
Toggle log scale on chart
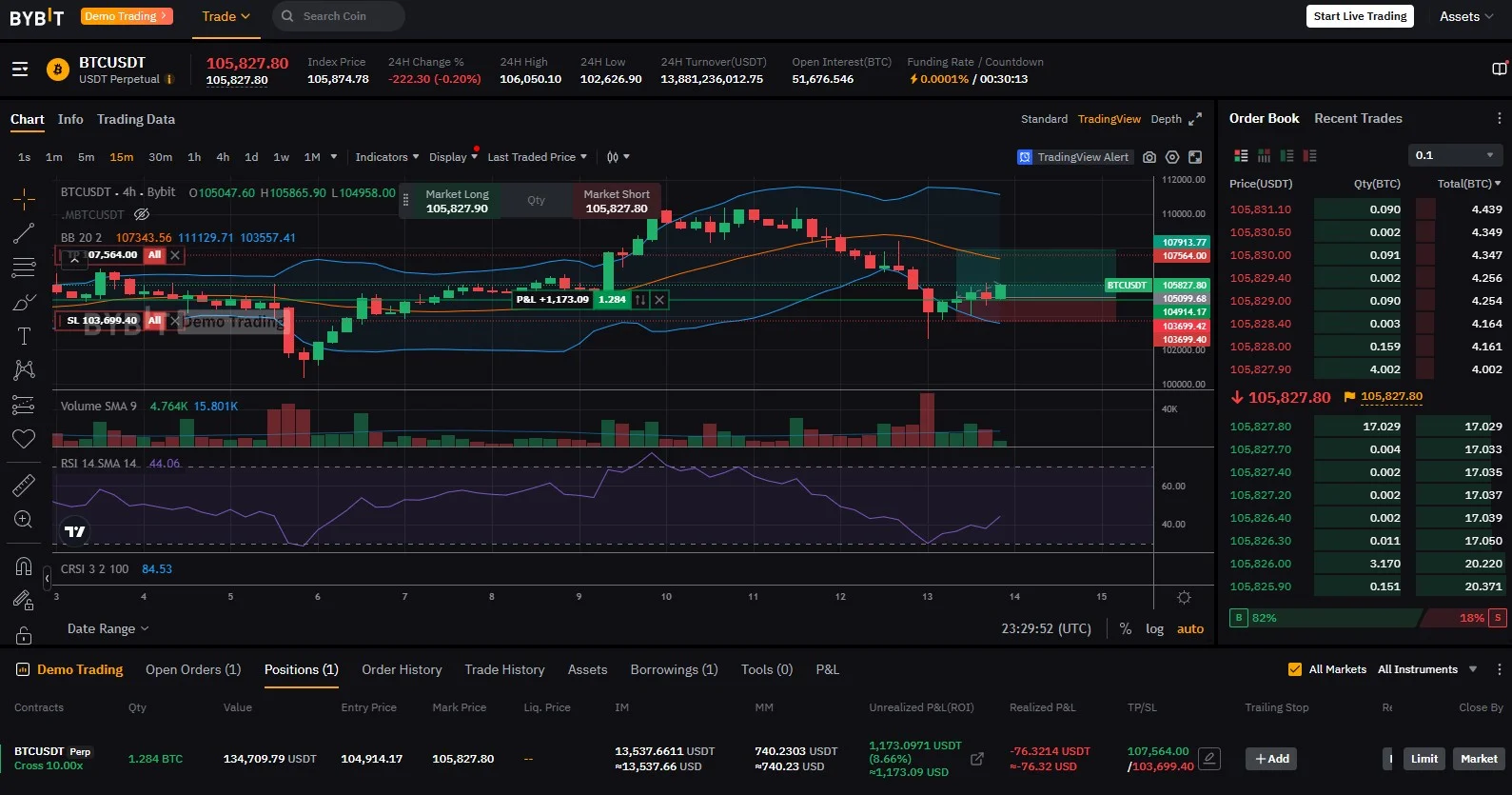1154,629
